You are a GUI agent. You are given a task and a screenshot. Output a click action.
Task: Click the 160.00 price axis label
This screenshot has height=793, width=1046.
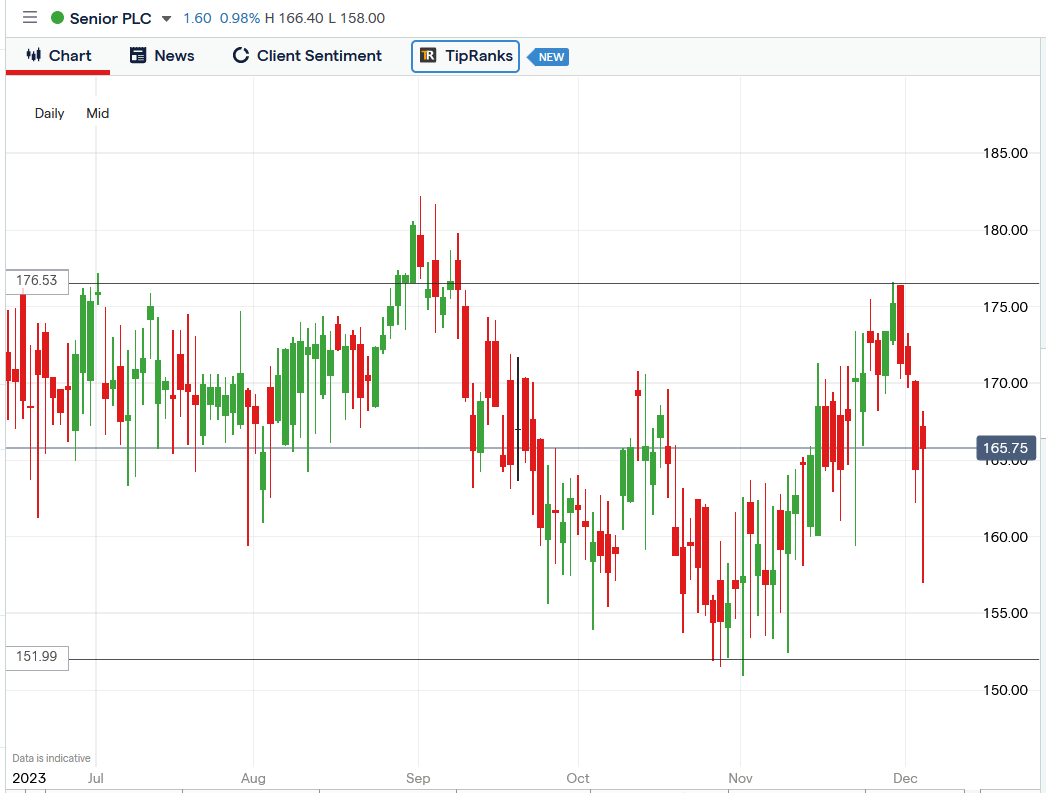coord(1005,538)
